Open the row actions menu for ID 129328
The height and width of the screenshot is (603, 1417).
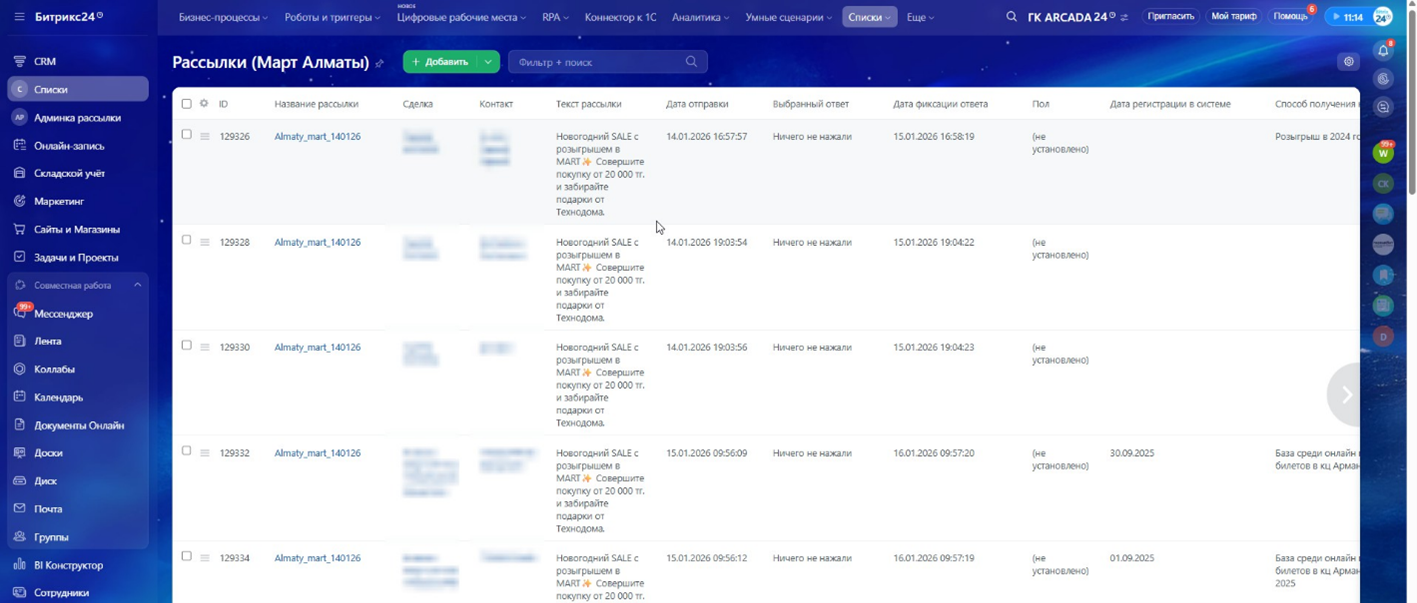click(204, 242)
